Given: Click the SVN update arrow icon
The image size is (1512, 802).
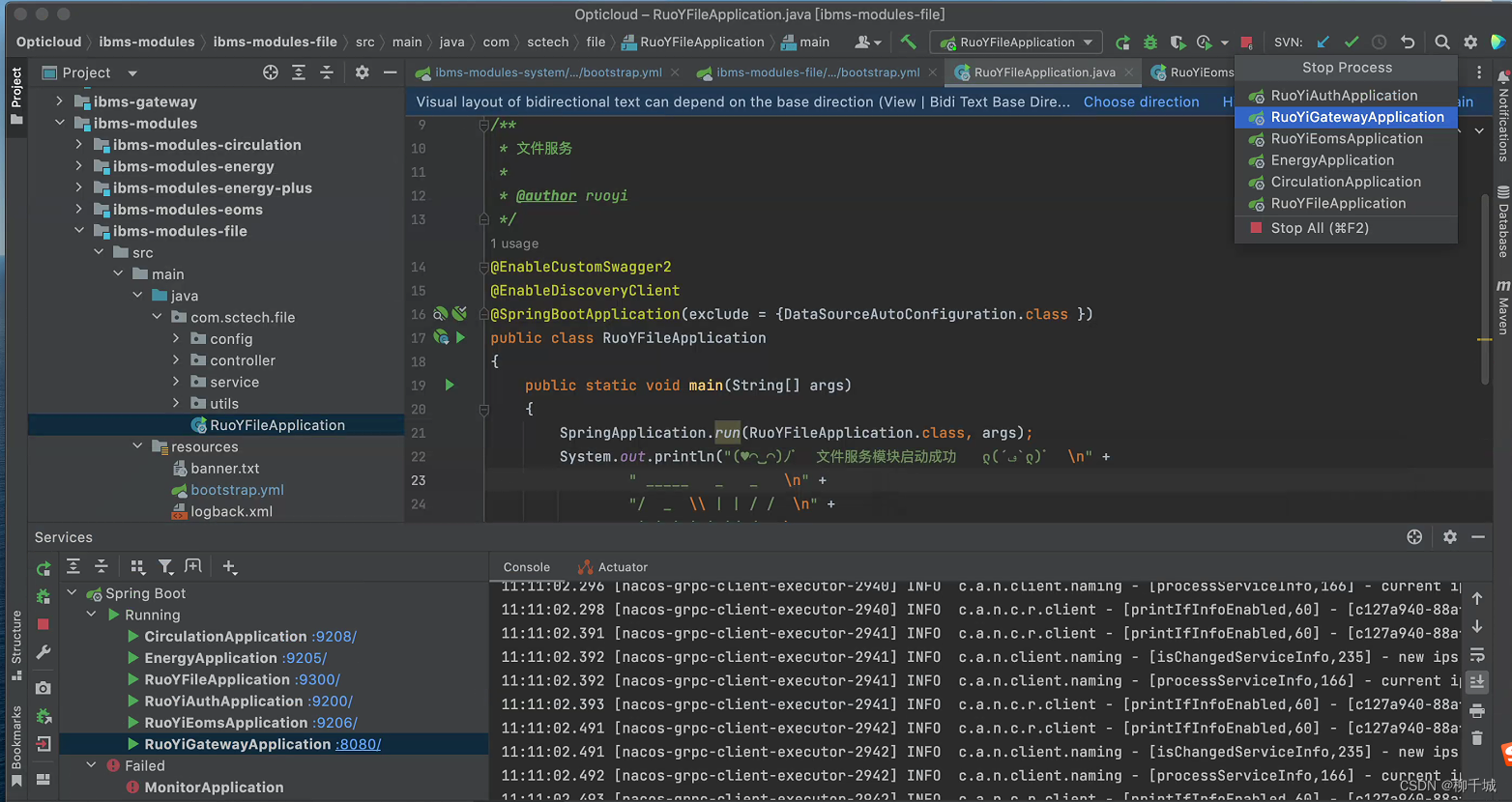Looking at the screenshot, I should (x=1323, y=42).
